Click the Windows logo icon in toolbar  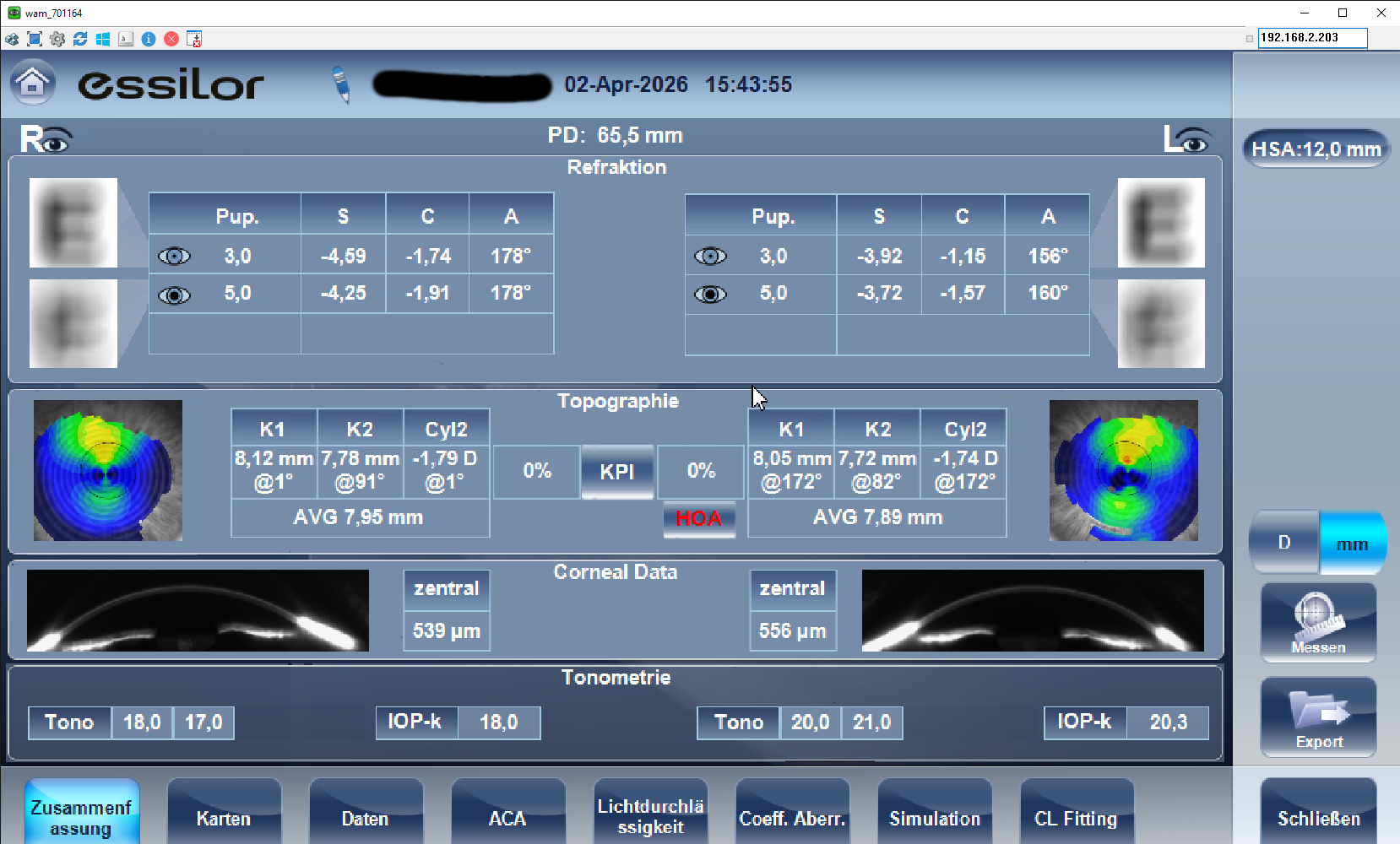(103, 39)
